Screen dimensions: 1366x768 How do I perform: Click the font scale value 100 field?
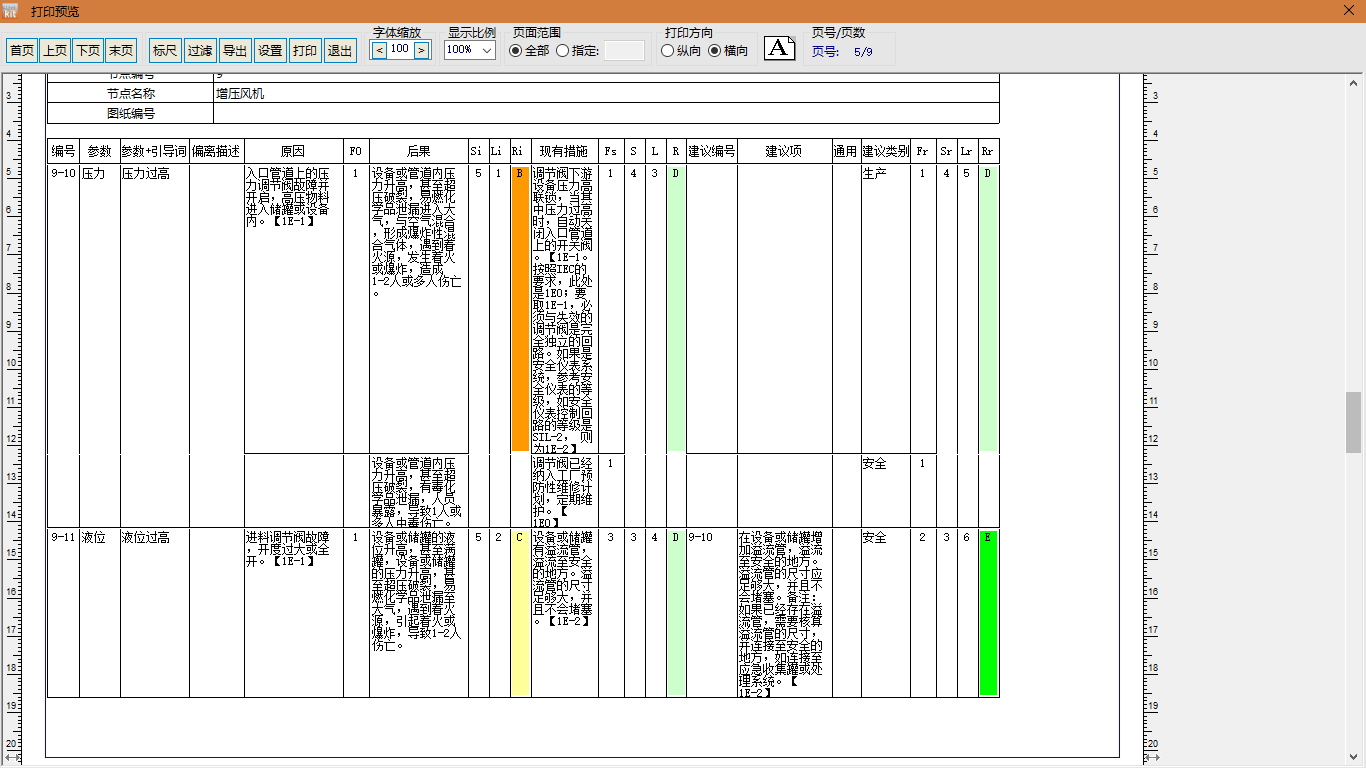[x=400, y=49]
